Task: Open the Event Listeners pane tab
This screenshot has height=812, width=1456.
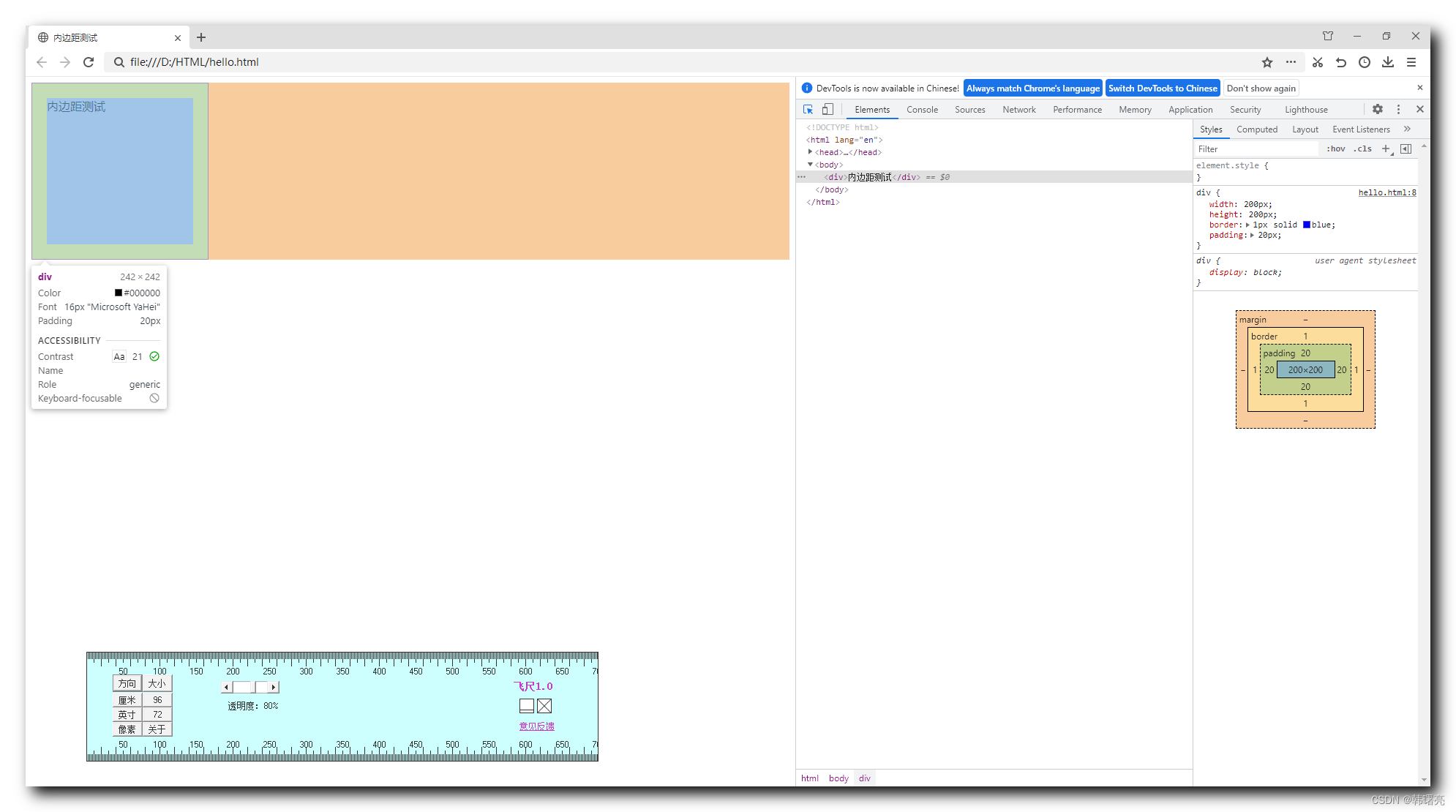Action: click(1361, 129)
